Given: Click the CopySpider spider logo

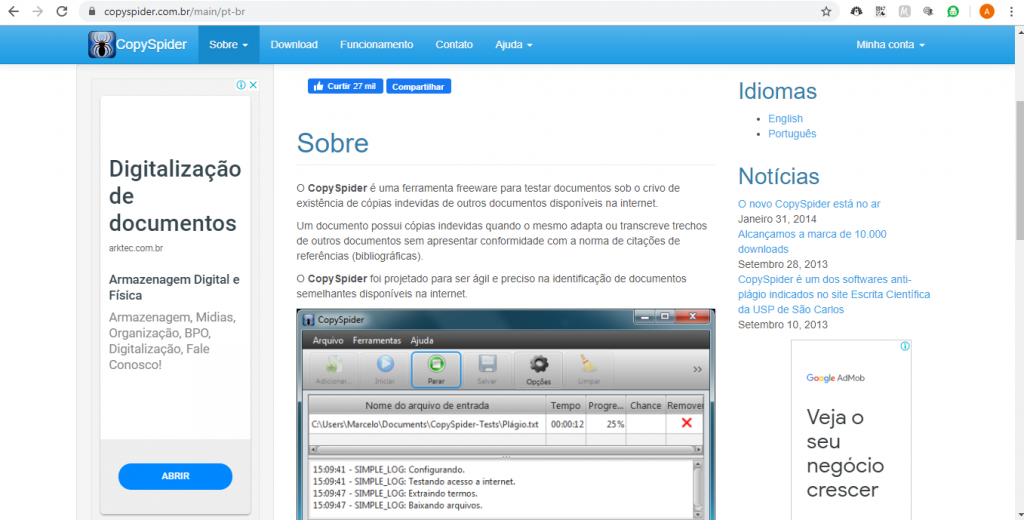Looking at the screenshot, I should 102,44.
